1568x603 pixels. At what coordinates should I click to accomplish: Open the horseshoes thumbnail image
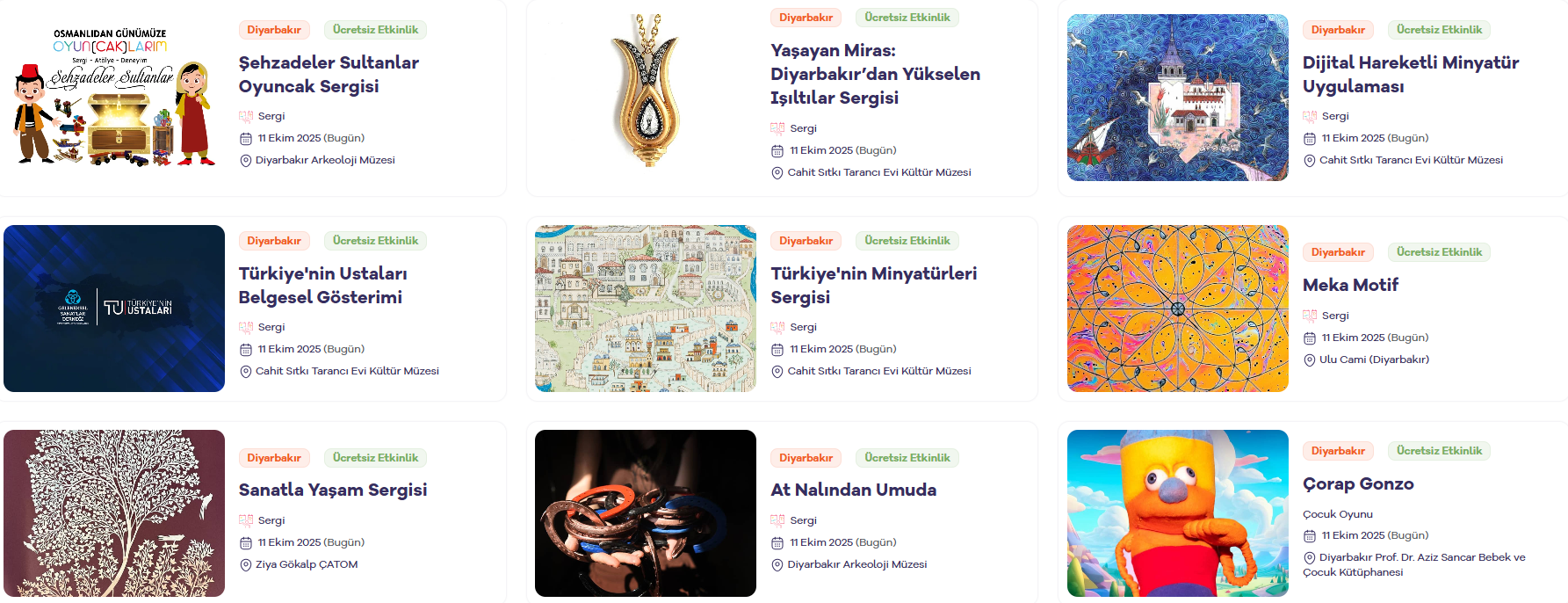pos(646,513)
